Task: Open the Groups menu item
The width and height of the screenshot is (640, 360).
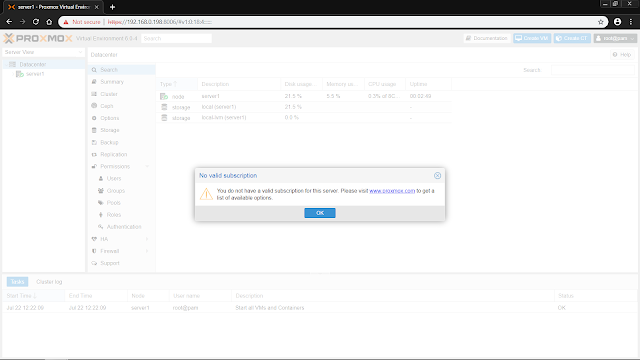Action: [x=121, y=191]
